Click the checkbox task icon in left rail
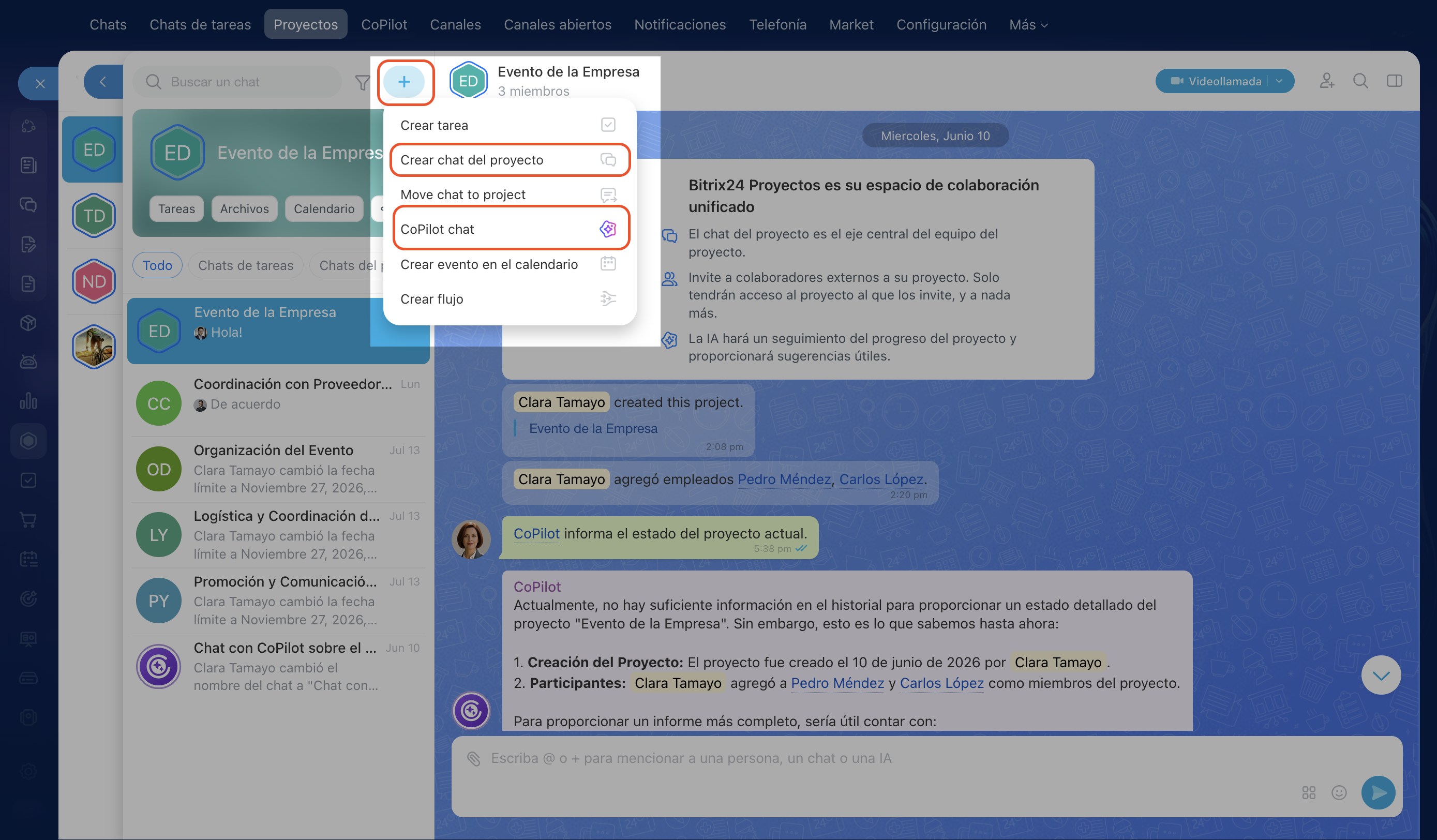Image resolution: width=1437 pixels, height=840 pixels. (x=28, y=480)
